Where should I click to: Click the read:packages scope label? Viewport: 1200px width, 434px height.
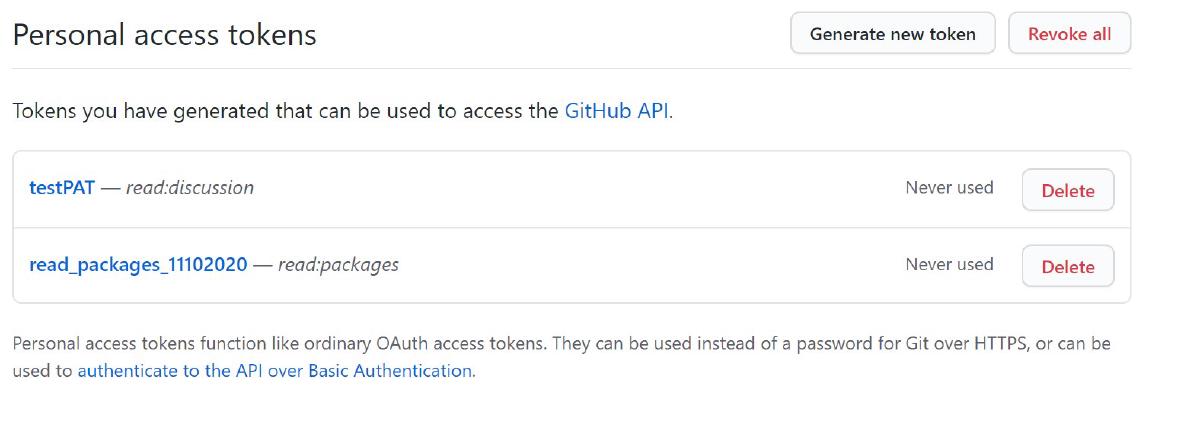pyautogui.click(x=338, y=265)
